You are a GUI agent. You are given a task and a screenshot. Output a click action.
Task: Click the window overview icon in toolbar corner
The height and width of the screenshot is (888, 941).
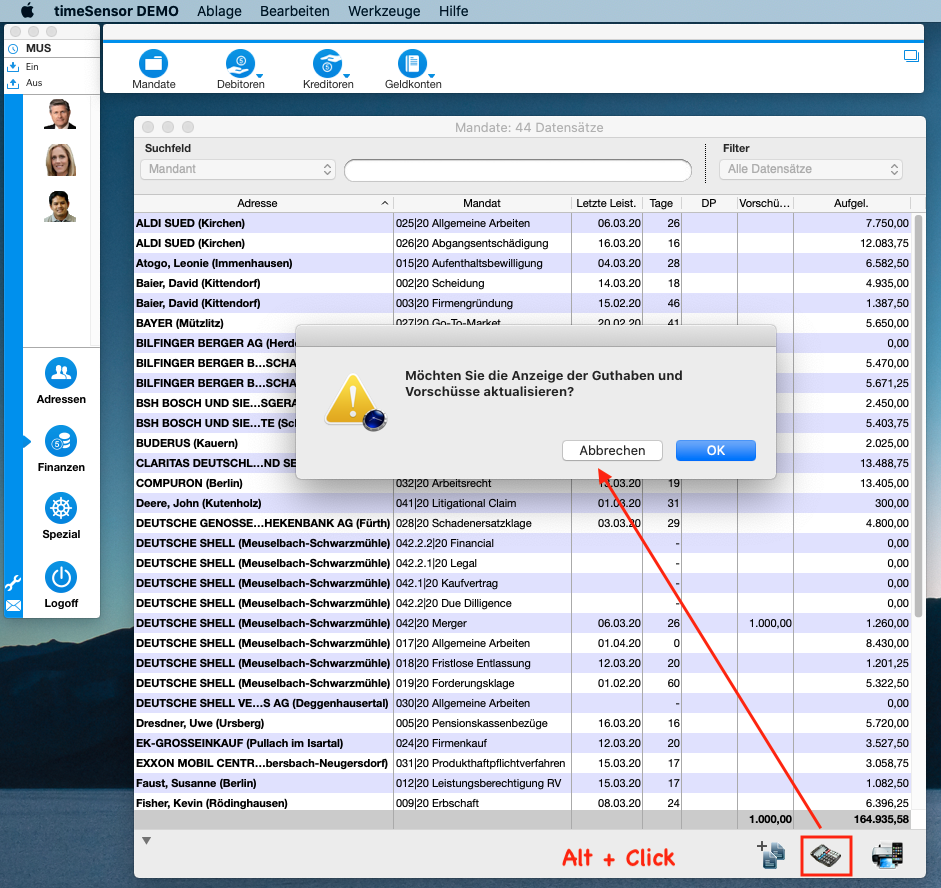[x=911, y=56]
